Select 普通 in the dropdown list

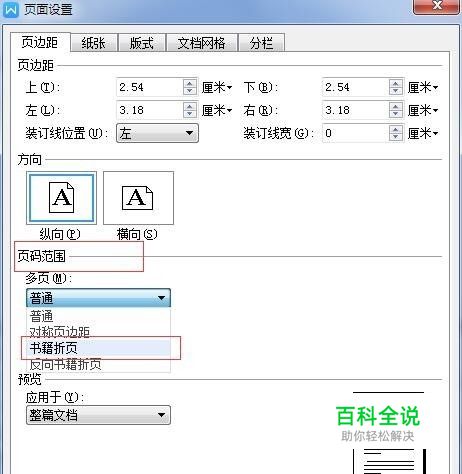[98, 316]
